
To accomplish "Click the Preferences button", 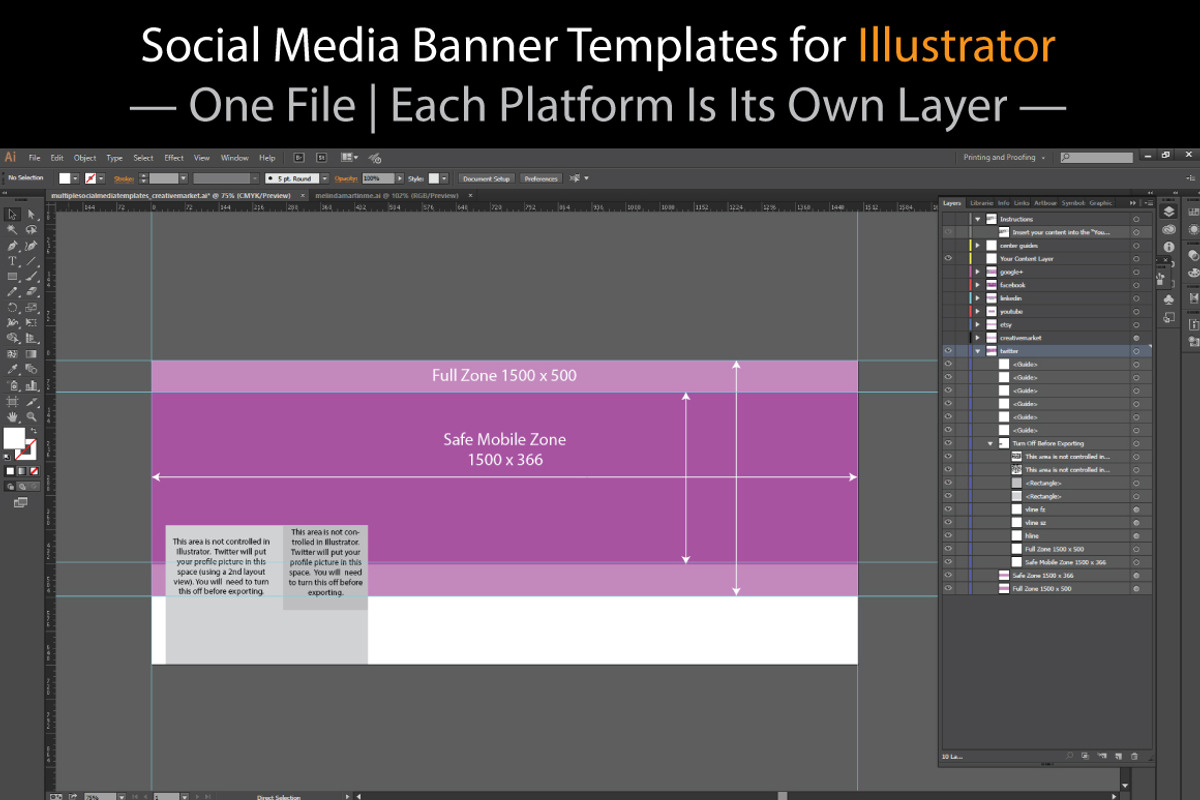I will 541,179.
